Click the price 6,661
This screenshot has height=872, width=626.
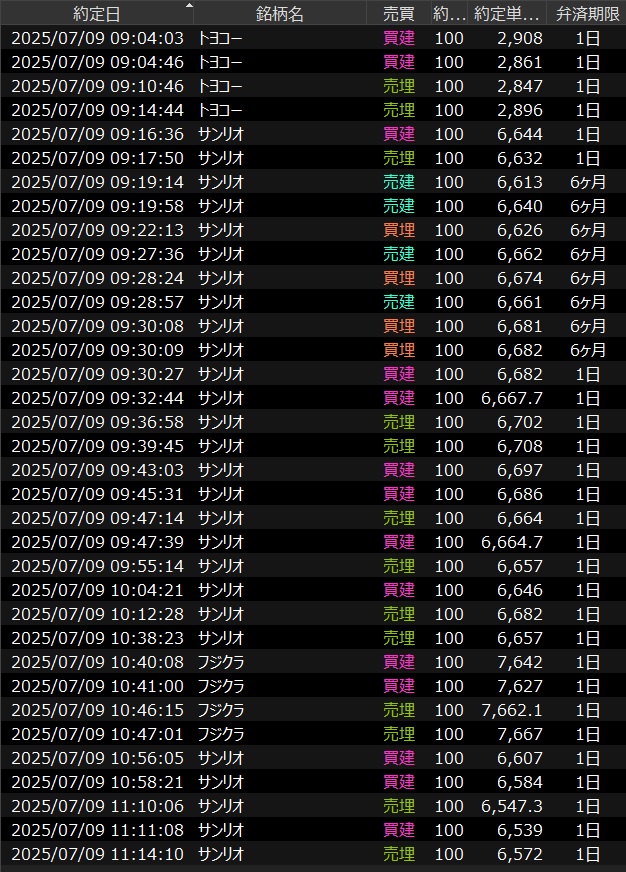[x=520, y=302]
